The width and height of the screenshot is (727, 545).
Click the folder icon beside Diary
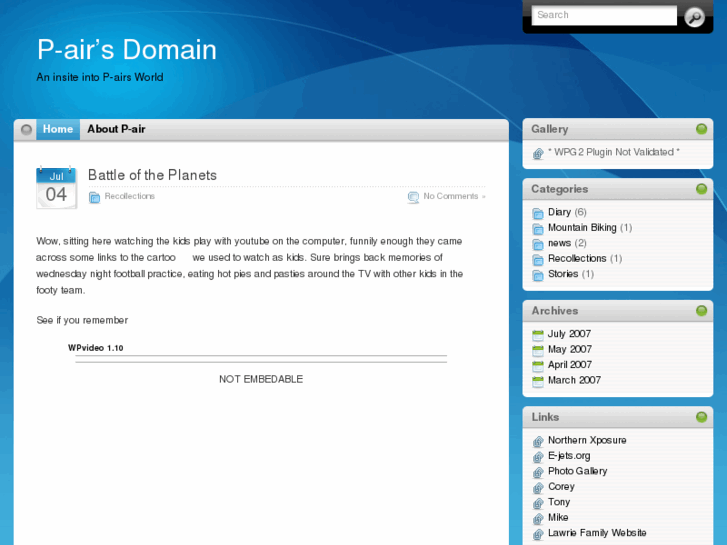tap(538, 213)
